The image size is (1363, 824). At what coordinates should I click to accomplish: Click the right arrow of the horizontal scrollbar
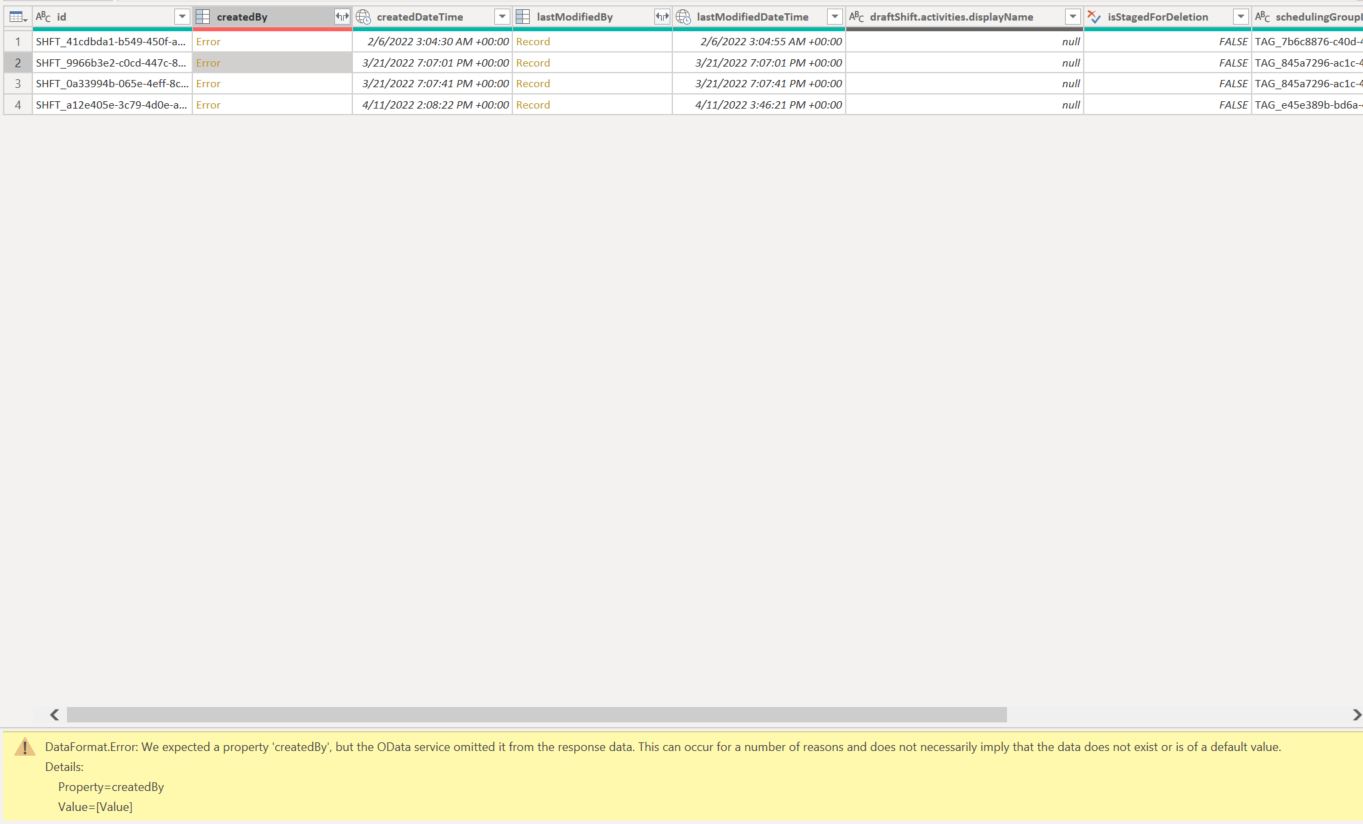click(x=1356, y=715)
